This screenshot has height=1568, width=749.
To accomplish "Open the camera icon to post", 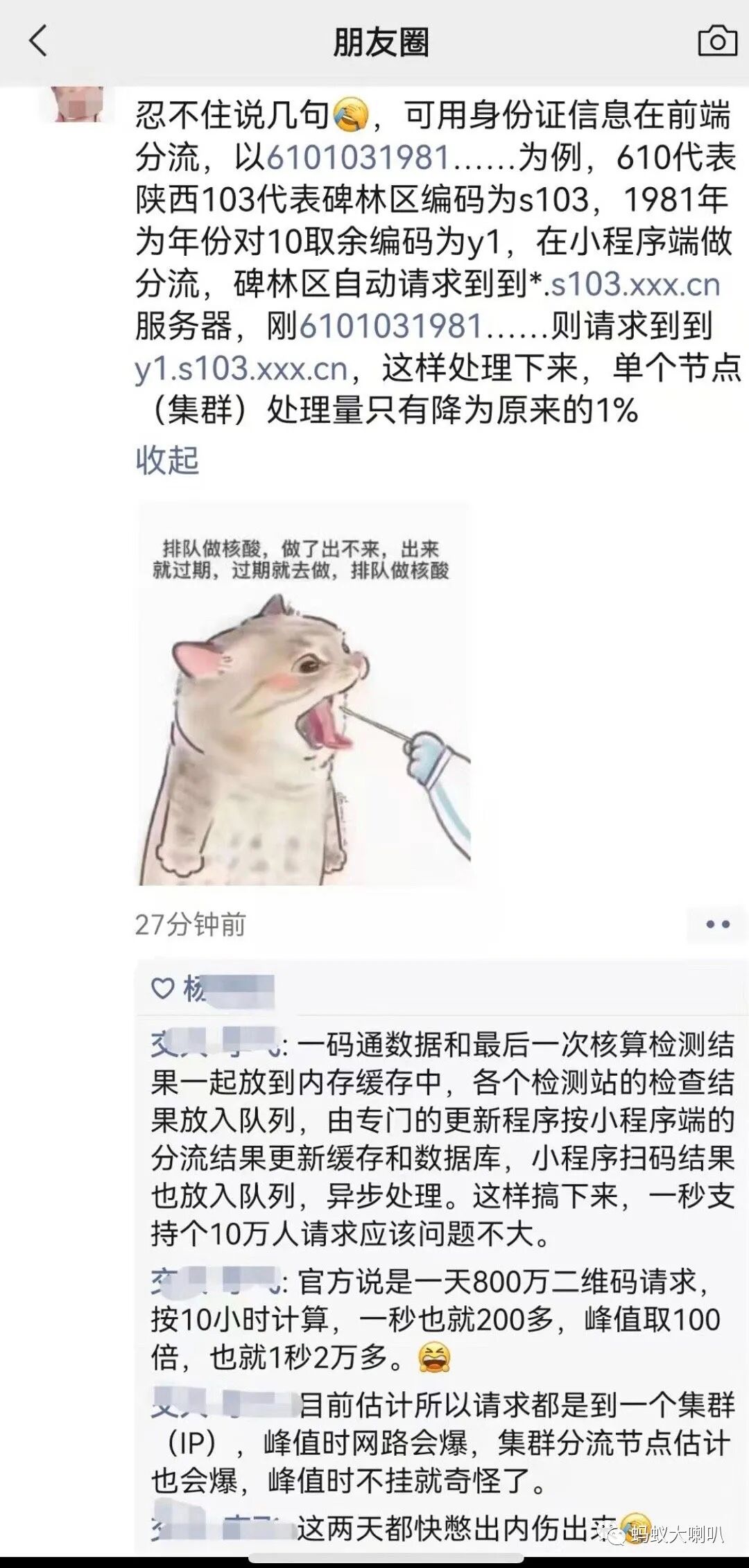I will (x=717, y=41).
